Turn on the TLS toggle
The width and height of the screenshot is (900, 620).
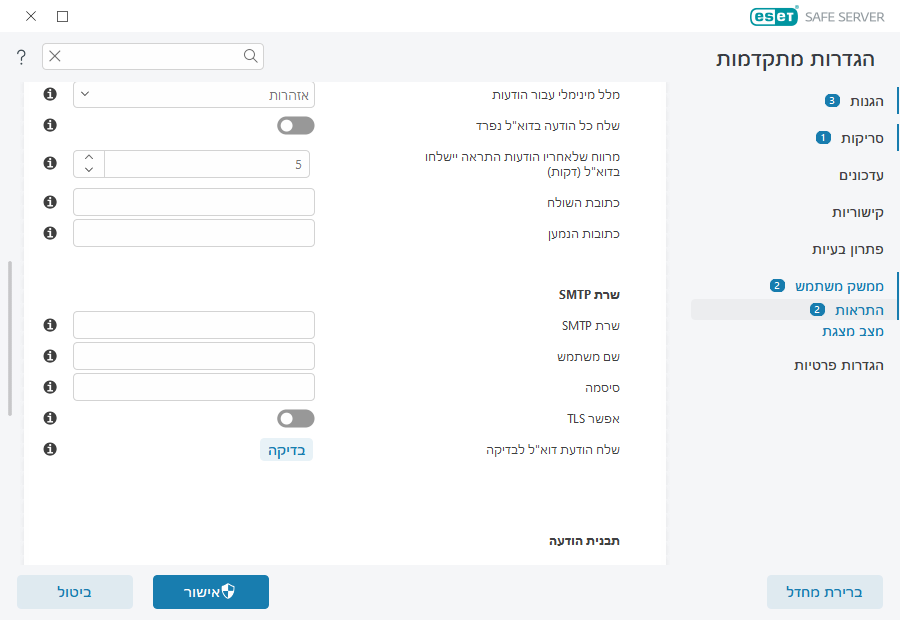click(295, 418)
